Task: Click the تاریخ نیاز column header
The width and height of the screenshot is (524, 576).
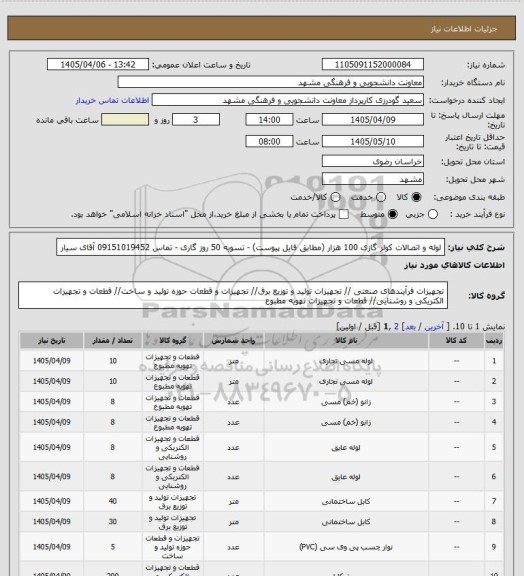Action: 52,341
